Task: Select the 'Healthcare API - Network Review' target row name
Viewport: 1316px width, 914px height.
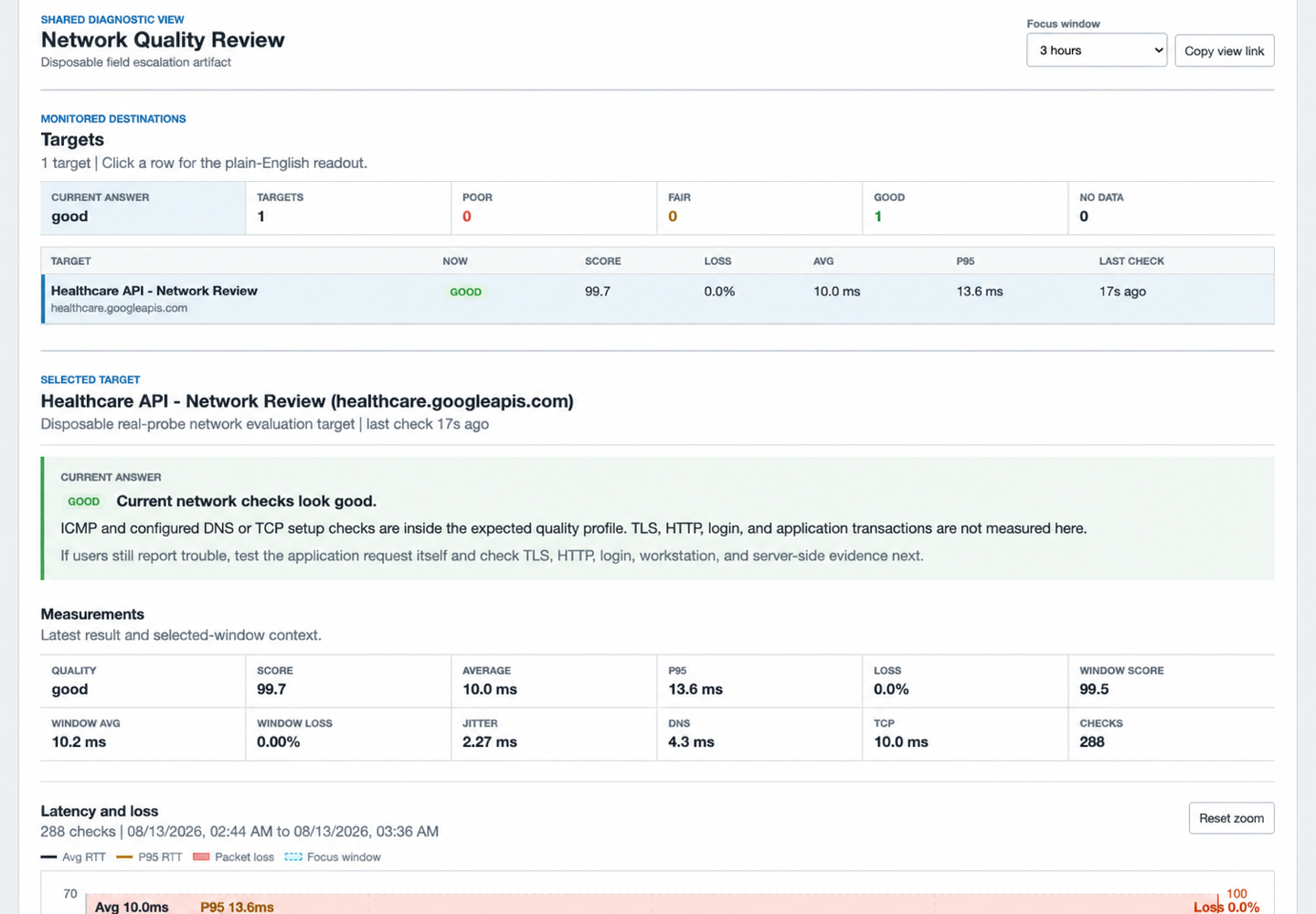Action: 154,291
